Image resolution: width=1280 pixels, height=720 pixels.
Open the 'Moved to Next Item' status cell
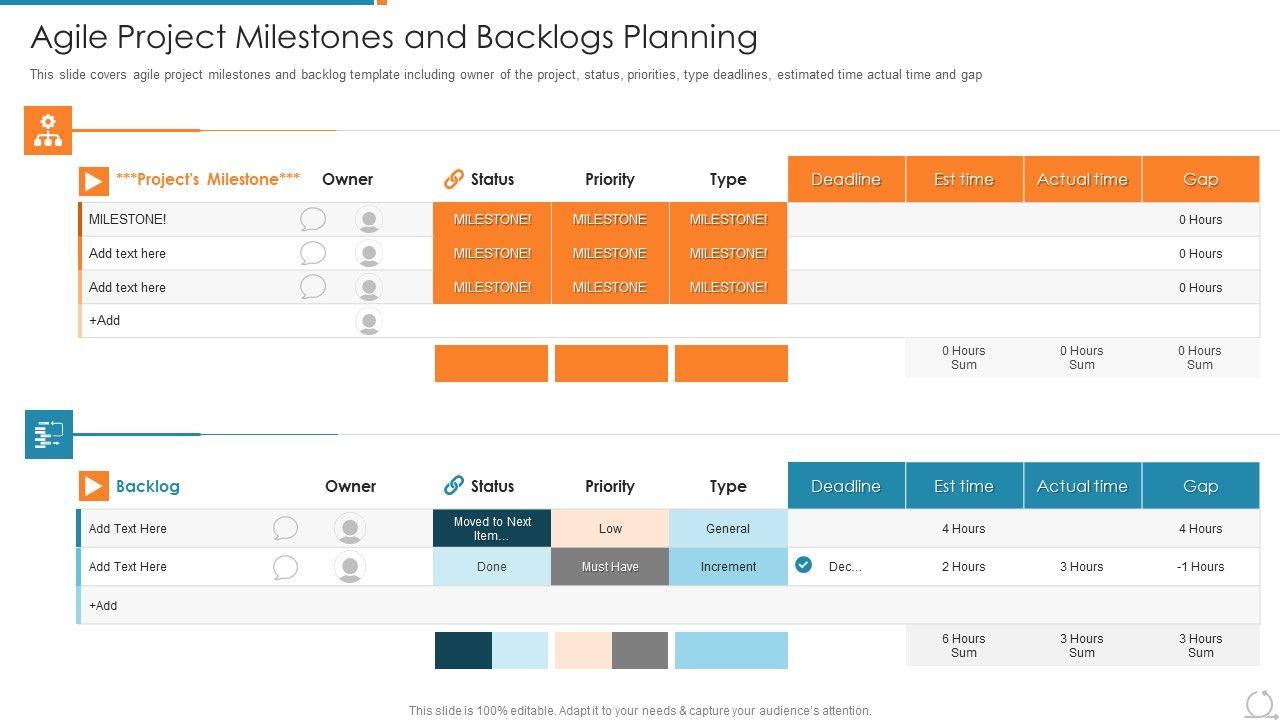(492, 529)
